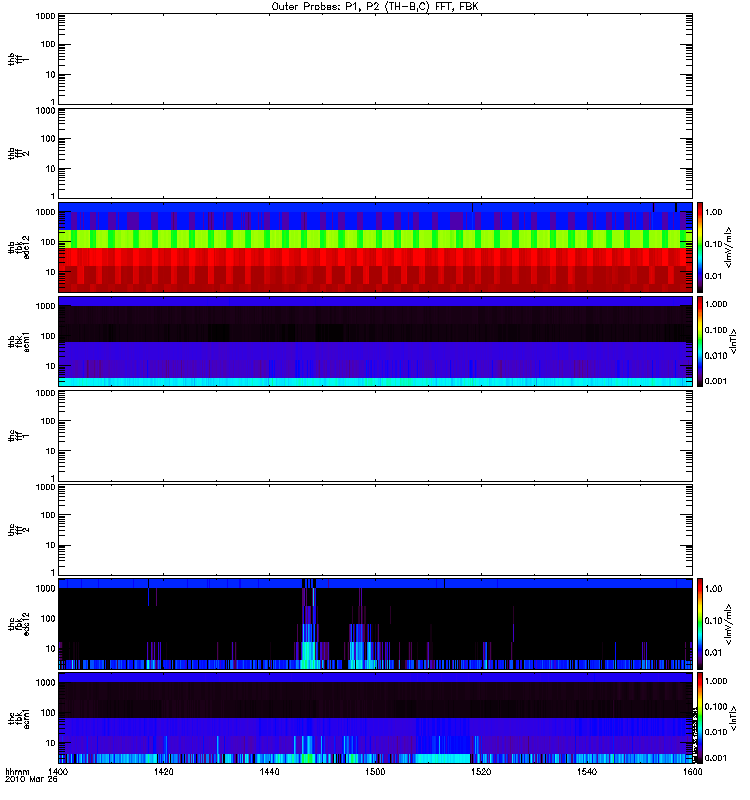Click the 1000 y-axis label of thb fff 1 panel

coord(45,16)
